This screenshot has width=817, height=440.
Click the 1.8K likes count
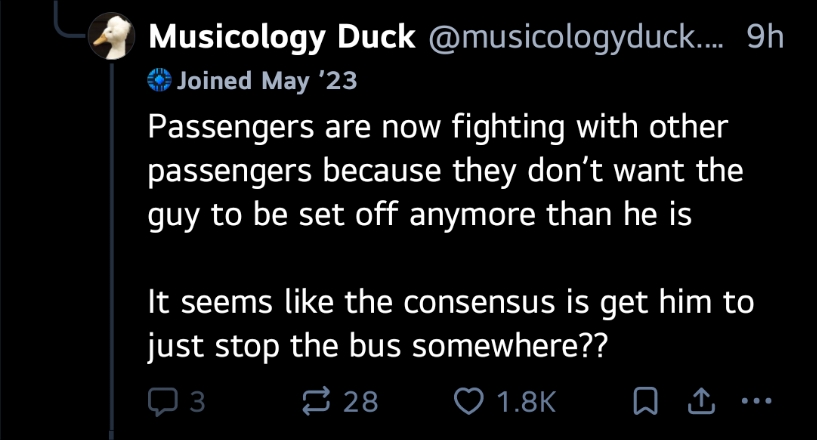(x=525, y=401)
